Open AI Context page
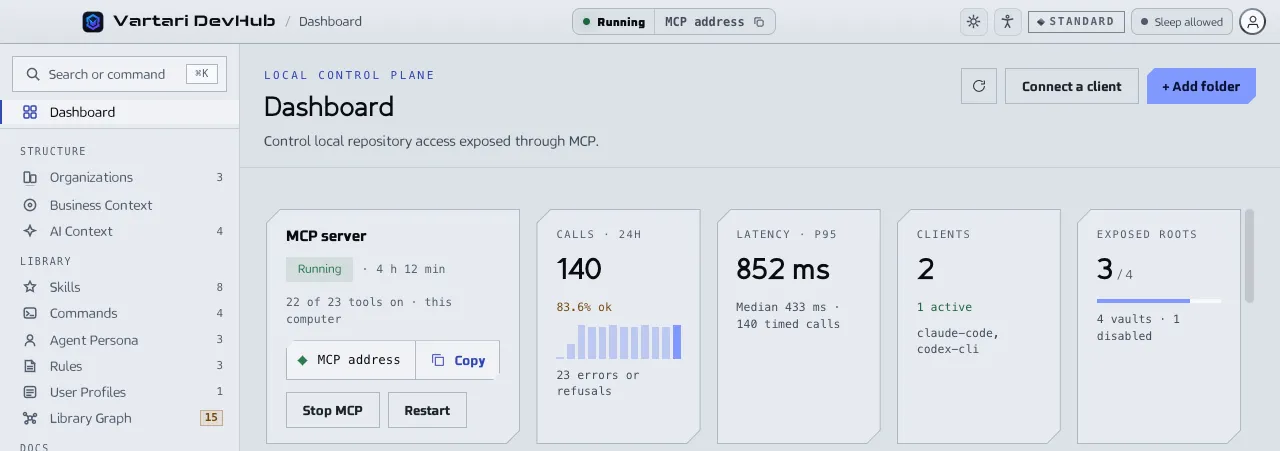The image size is (1280, 451). coord(120,231)
